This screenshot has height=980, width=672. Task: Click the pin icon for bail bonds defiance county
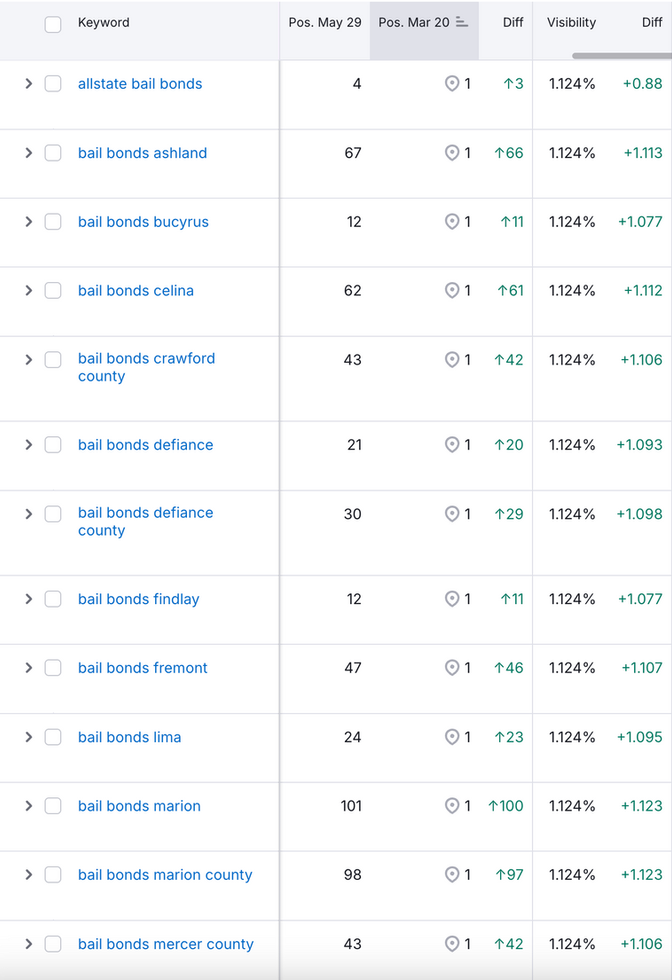[x=453, y=514]
